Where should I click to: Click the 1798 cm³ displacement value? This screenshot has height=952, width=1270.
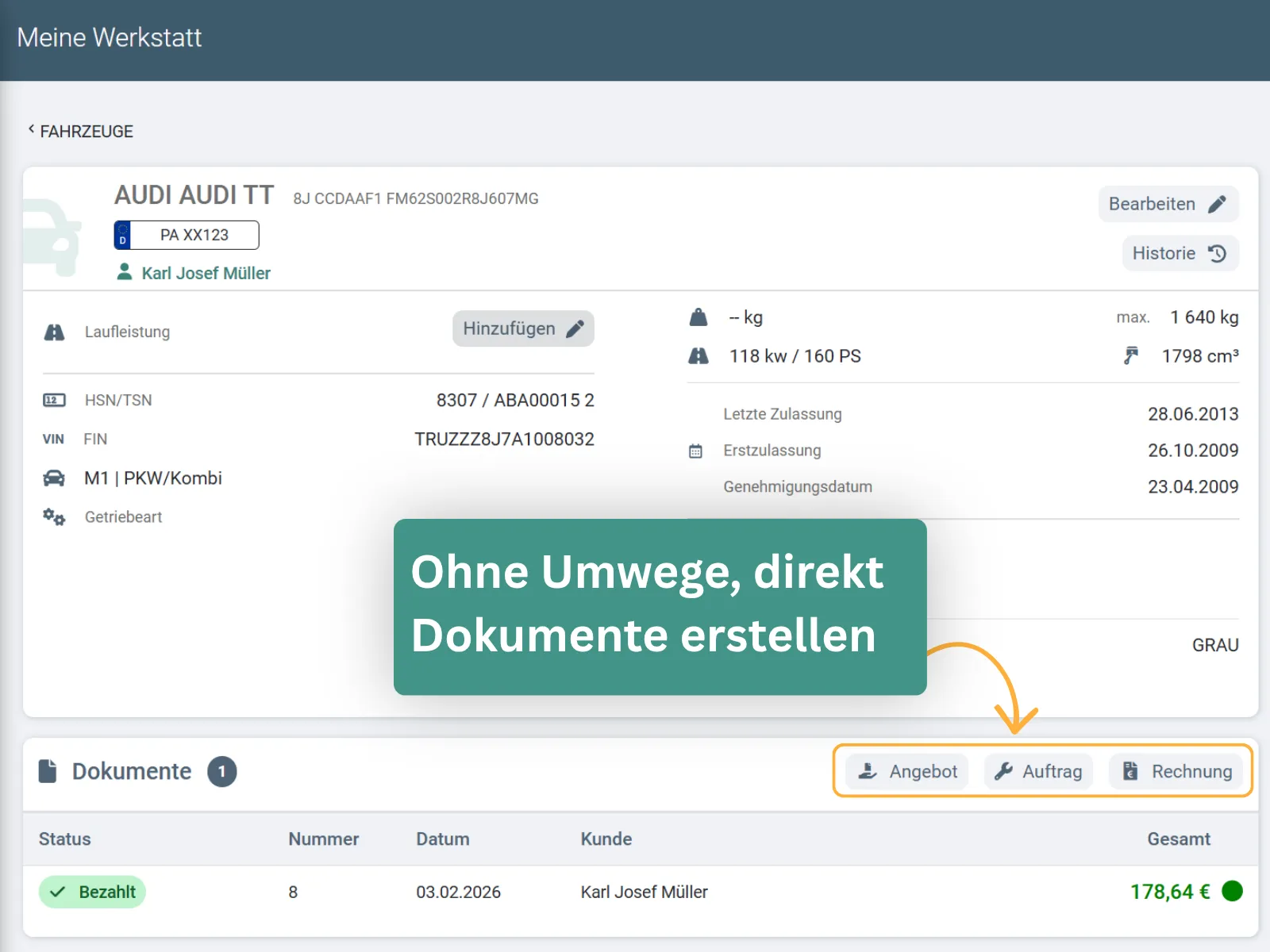coord(1200,355)
